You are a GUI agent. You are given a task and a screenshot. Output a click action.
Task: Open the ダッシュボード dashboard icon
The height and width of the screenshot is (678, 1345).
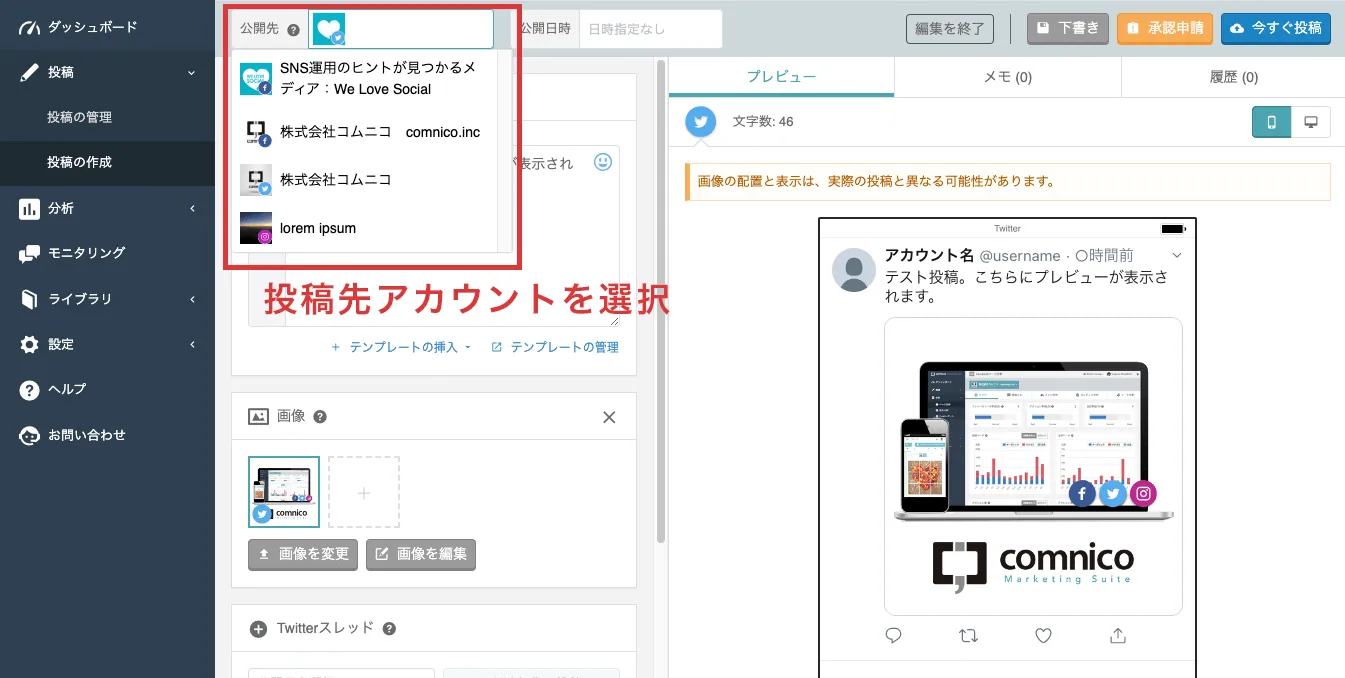tap(29, 27)
